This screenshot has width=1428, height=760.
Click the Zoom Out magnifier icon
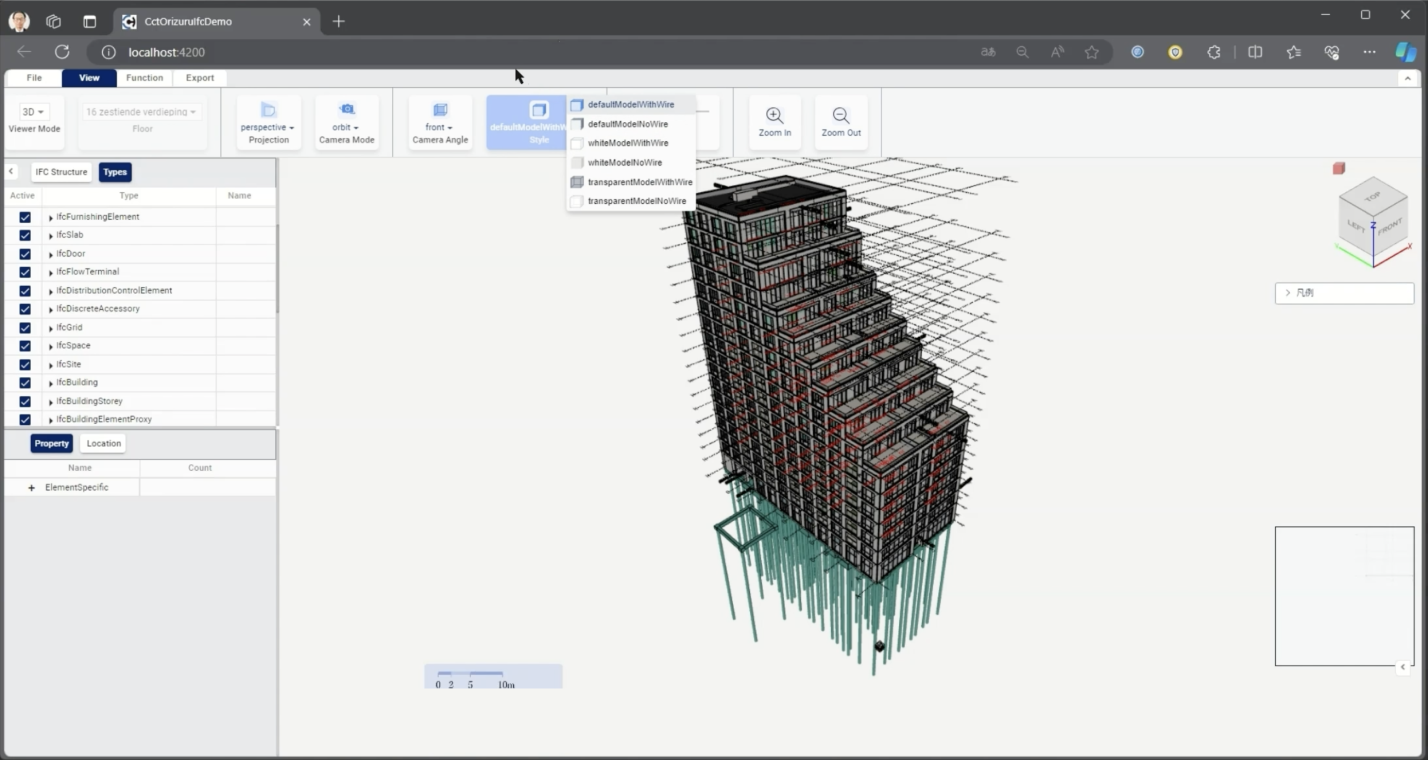tap(841, 116)
